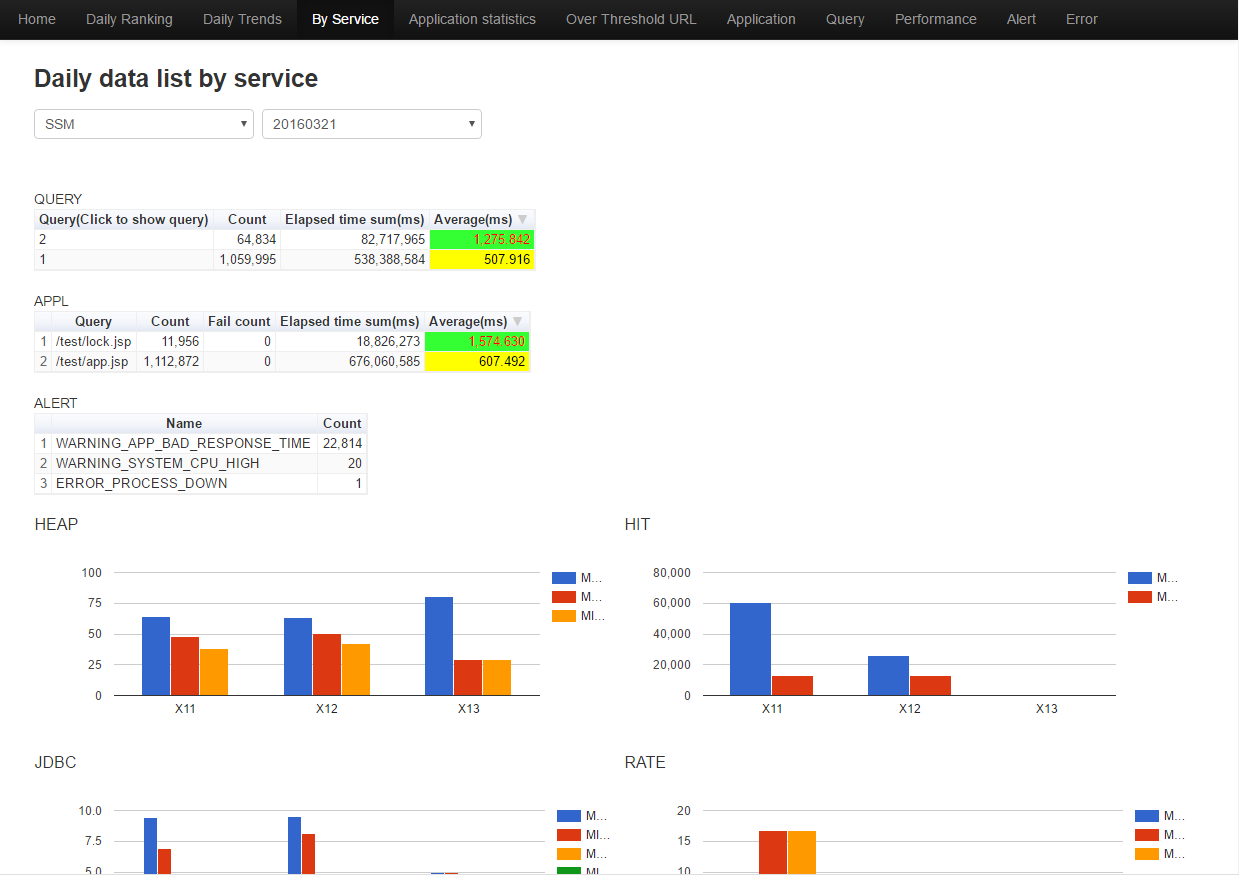Screen dimensions: 1239x875
Task: Switch to Daily Trends tab
Action: [242, 19]
